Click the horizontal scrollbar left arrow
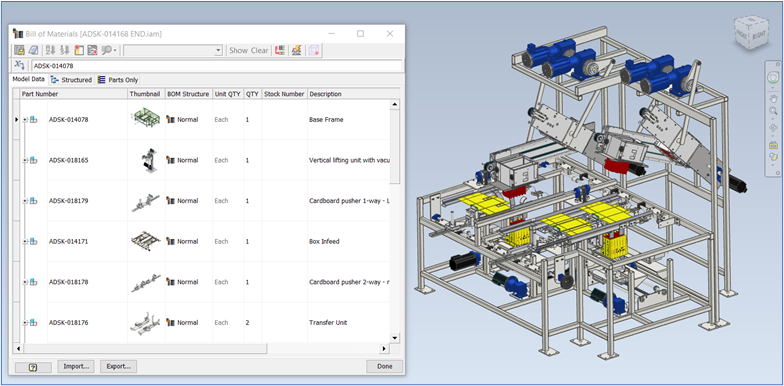This screenshot has height=386, width=784. [x=18, y=348]
